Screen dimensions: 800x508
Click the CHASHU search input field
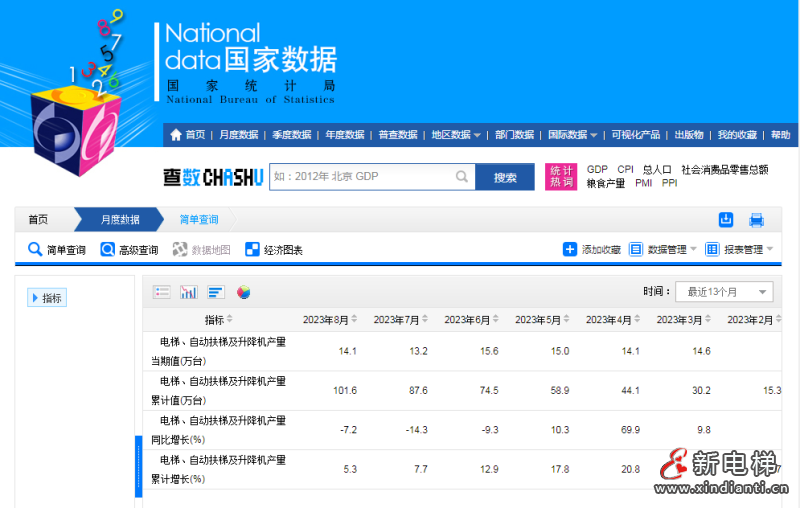[x=360, y=177]
